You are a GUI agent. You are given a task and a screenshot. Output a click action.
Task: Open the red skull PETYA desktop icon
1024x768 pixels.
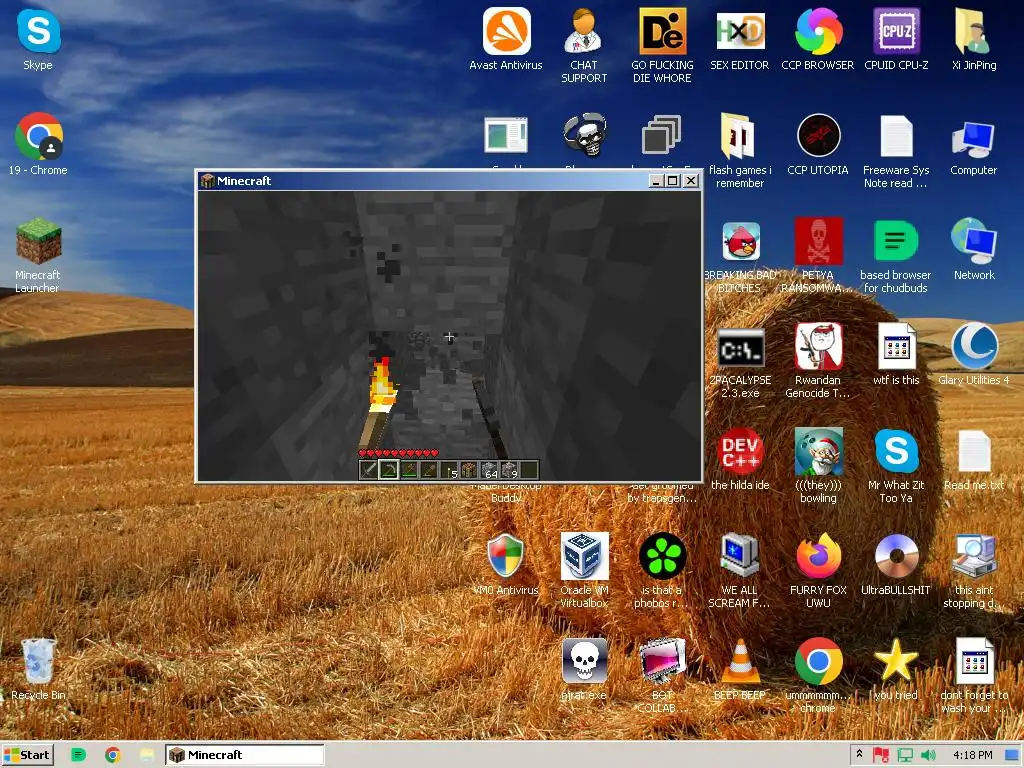point(818,255)
